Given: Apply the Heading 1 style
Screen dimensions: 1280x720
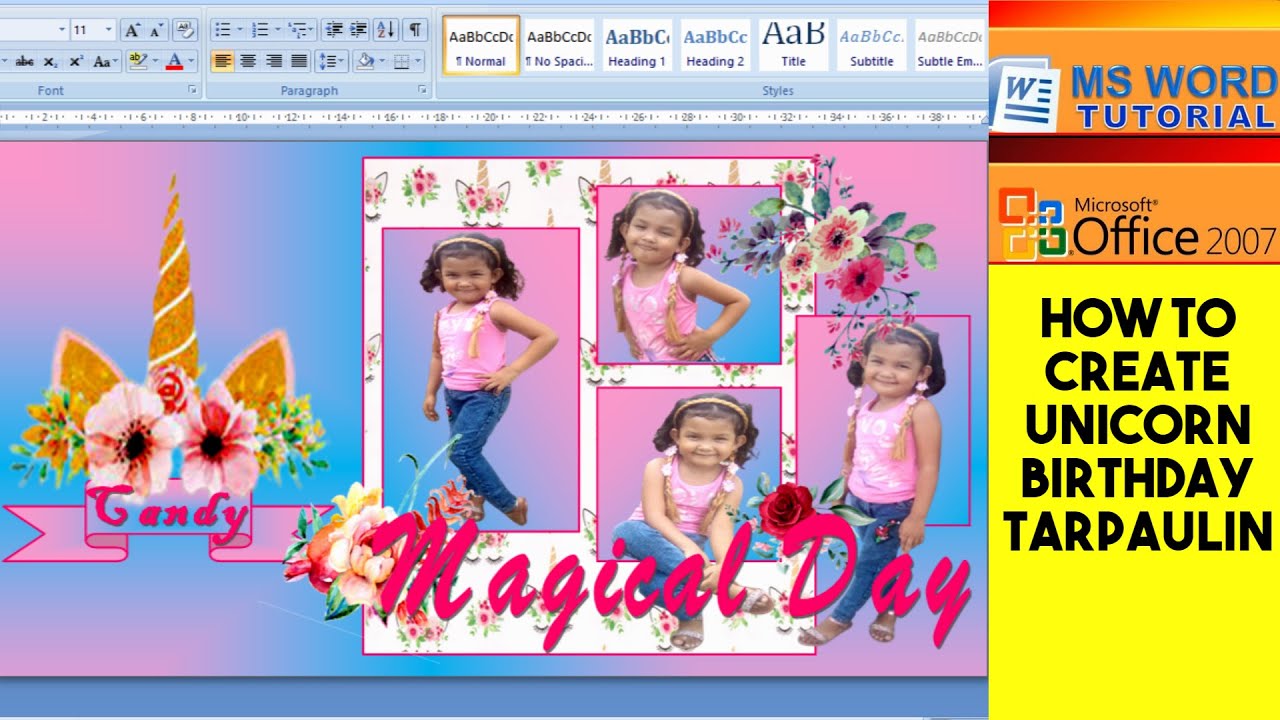Looking at the screenshot, I should click(637, 46).
